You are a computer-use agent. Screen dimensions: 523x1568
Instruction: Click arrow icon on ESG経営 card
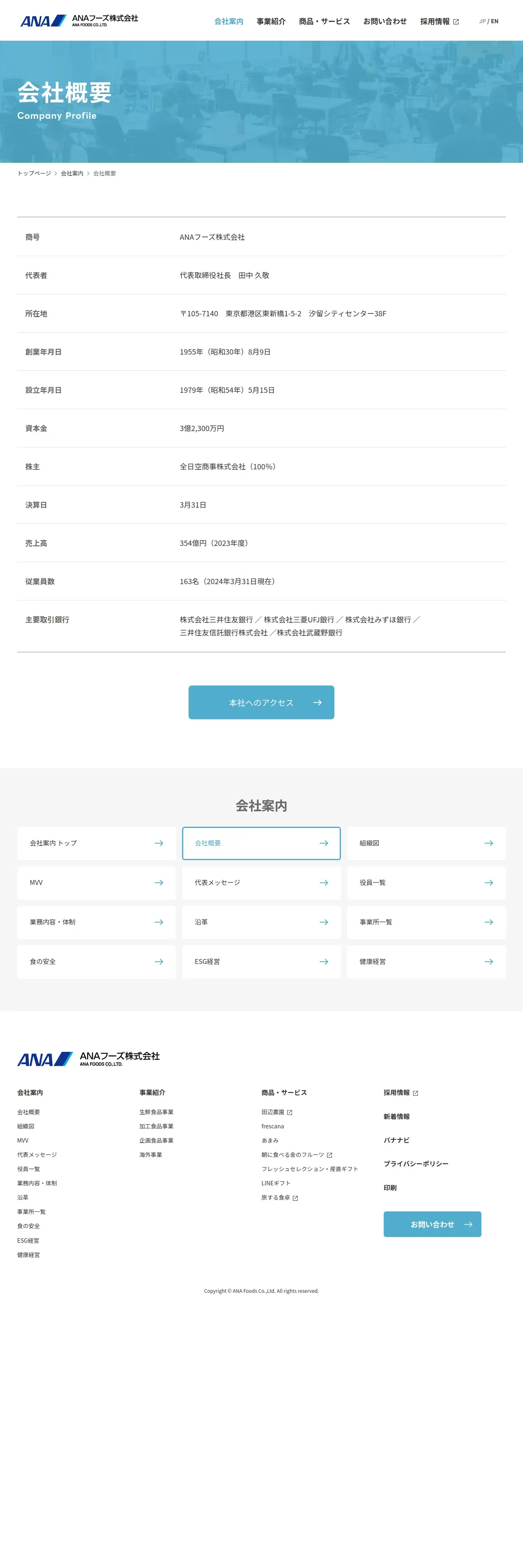324,962
